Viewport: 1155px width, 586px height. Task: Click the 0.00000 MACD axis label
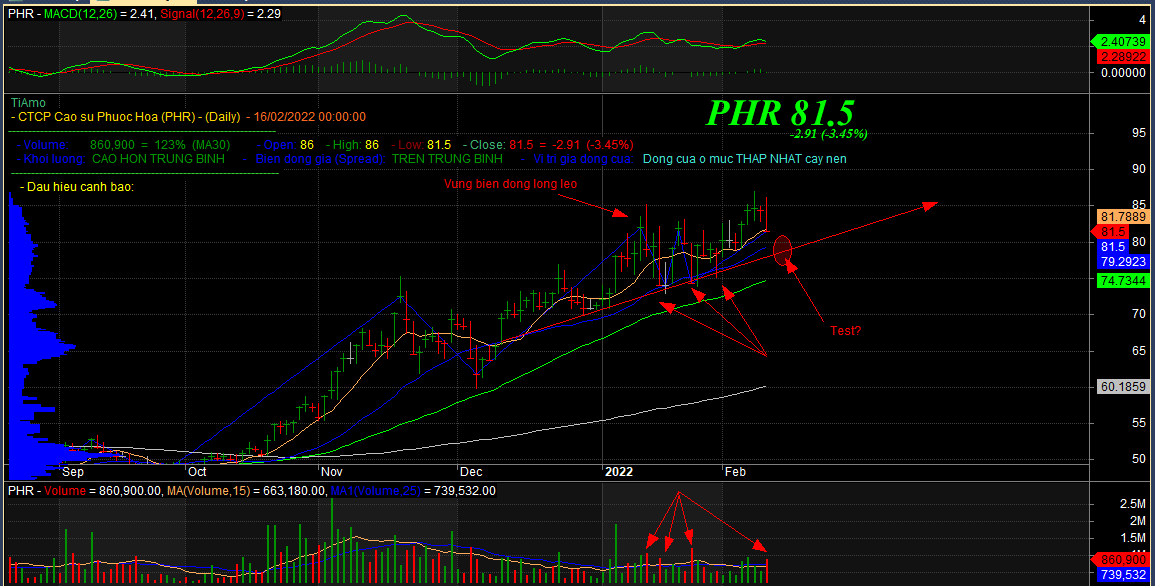[1123, 73]
